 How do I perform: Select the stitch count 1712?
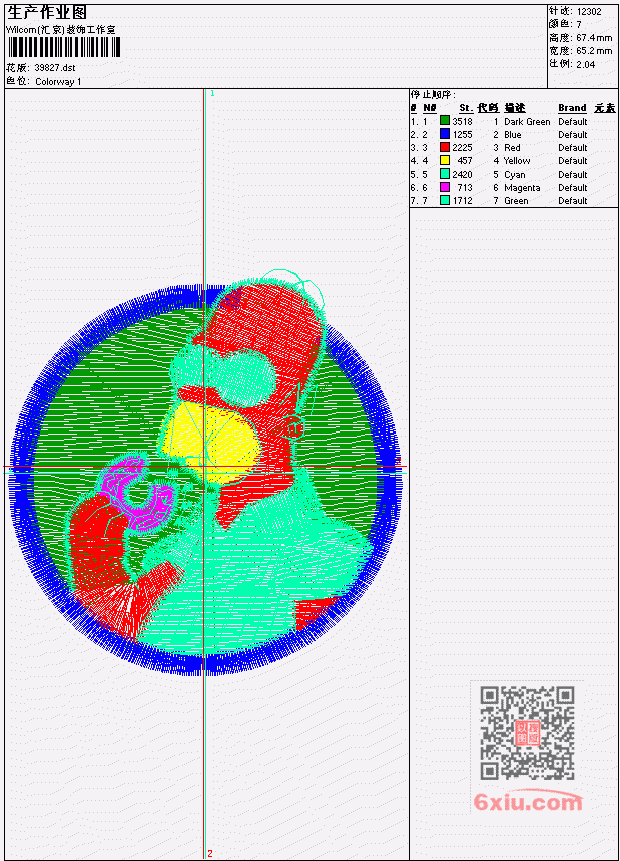(x=462, y=201)
